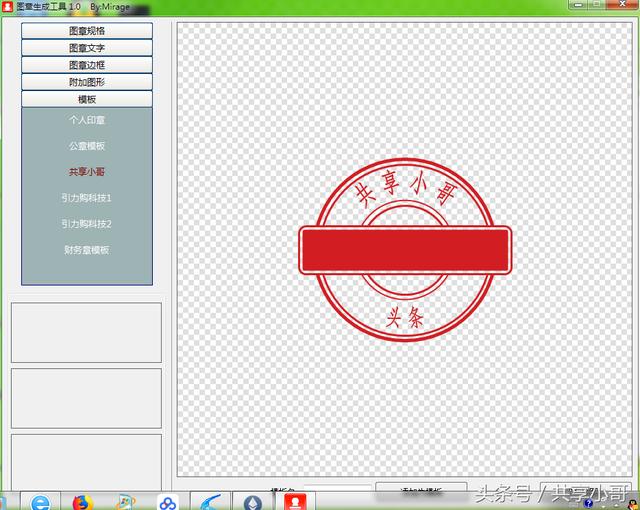Open the Ethereum diamond taskbar icon

(253, 502)
